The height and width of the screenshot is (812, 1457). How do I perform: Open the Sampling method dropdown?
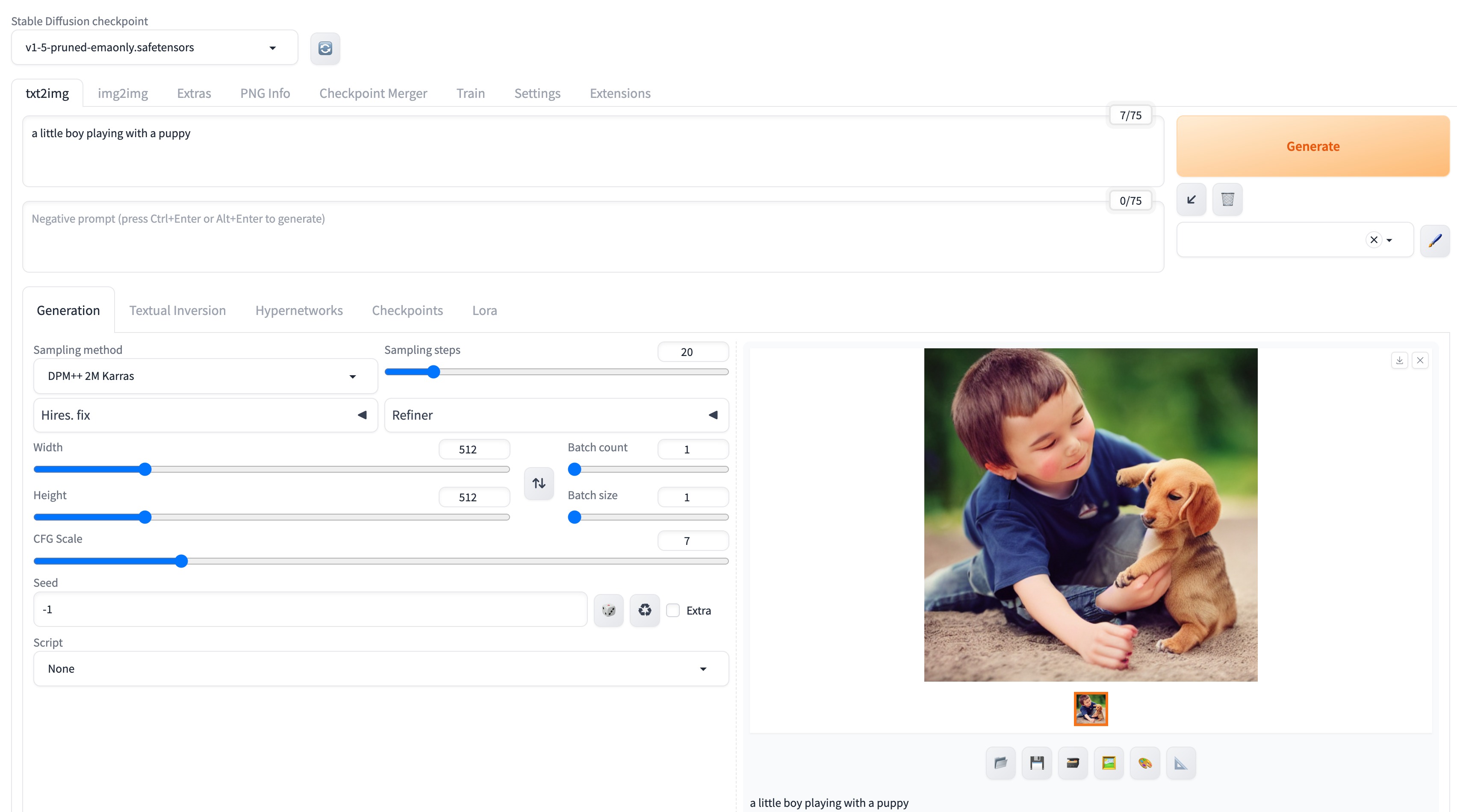[205, 376]
